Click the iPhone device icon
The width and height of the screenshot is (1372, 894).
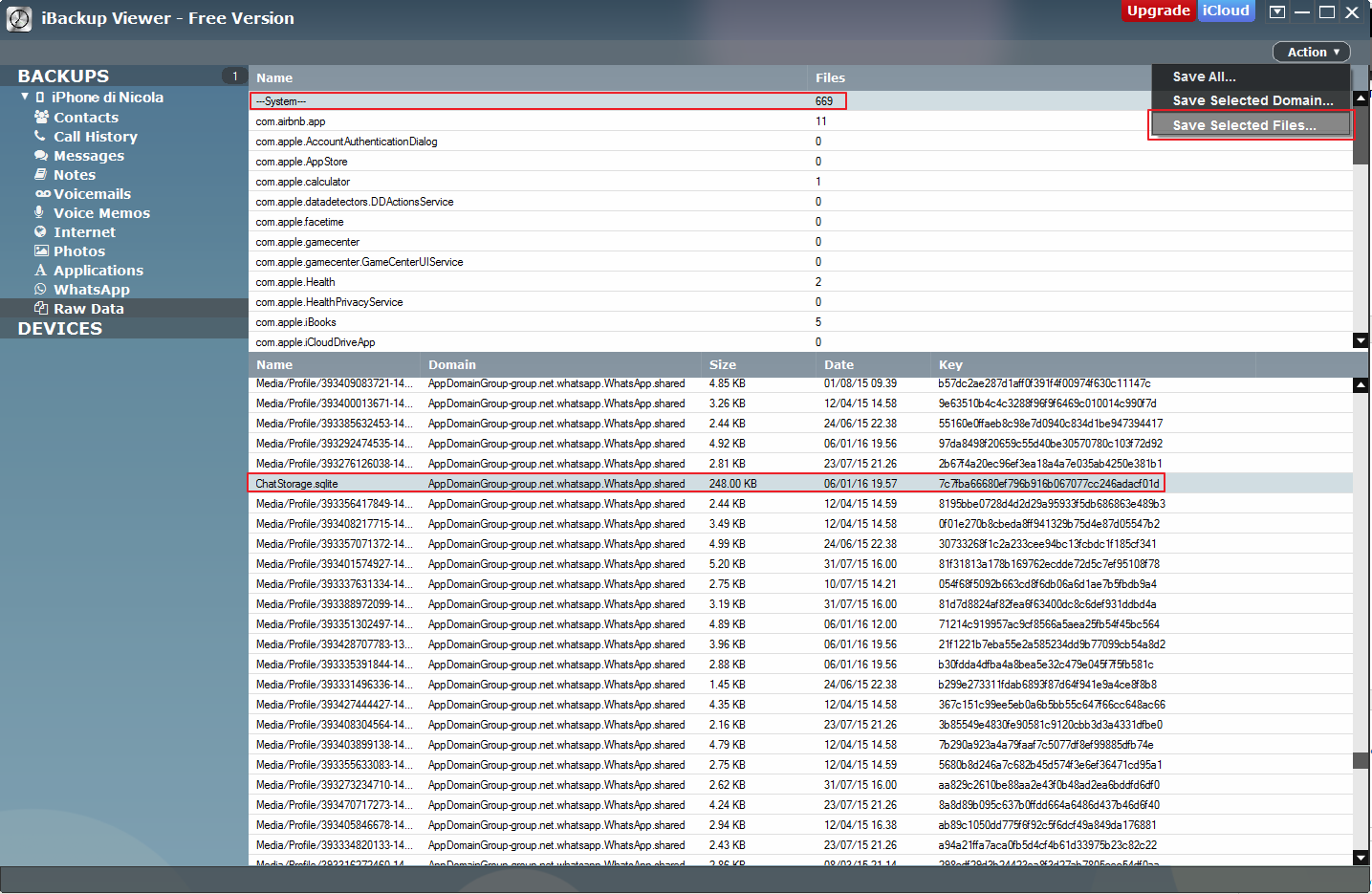point(40,98)
